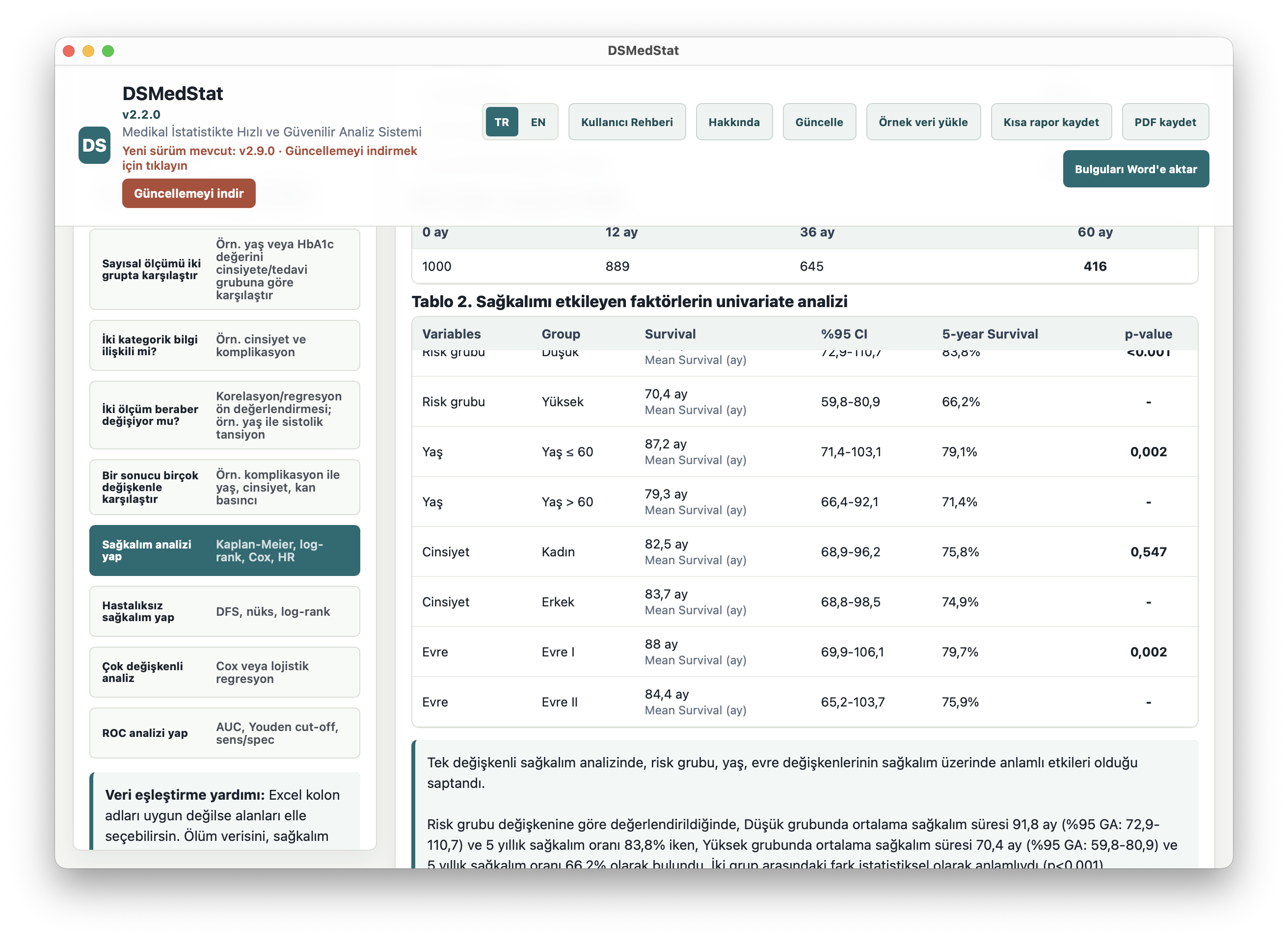Click the 5-year Survival column header
Viewport: 1288px width, 941px height.
[x=990, y=335]
